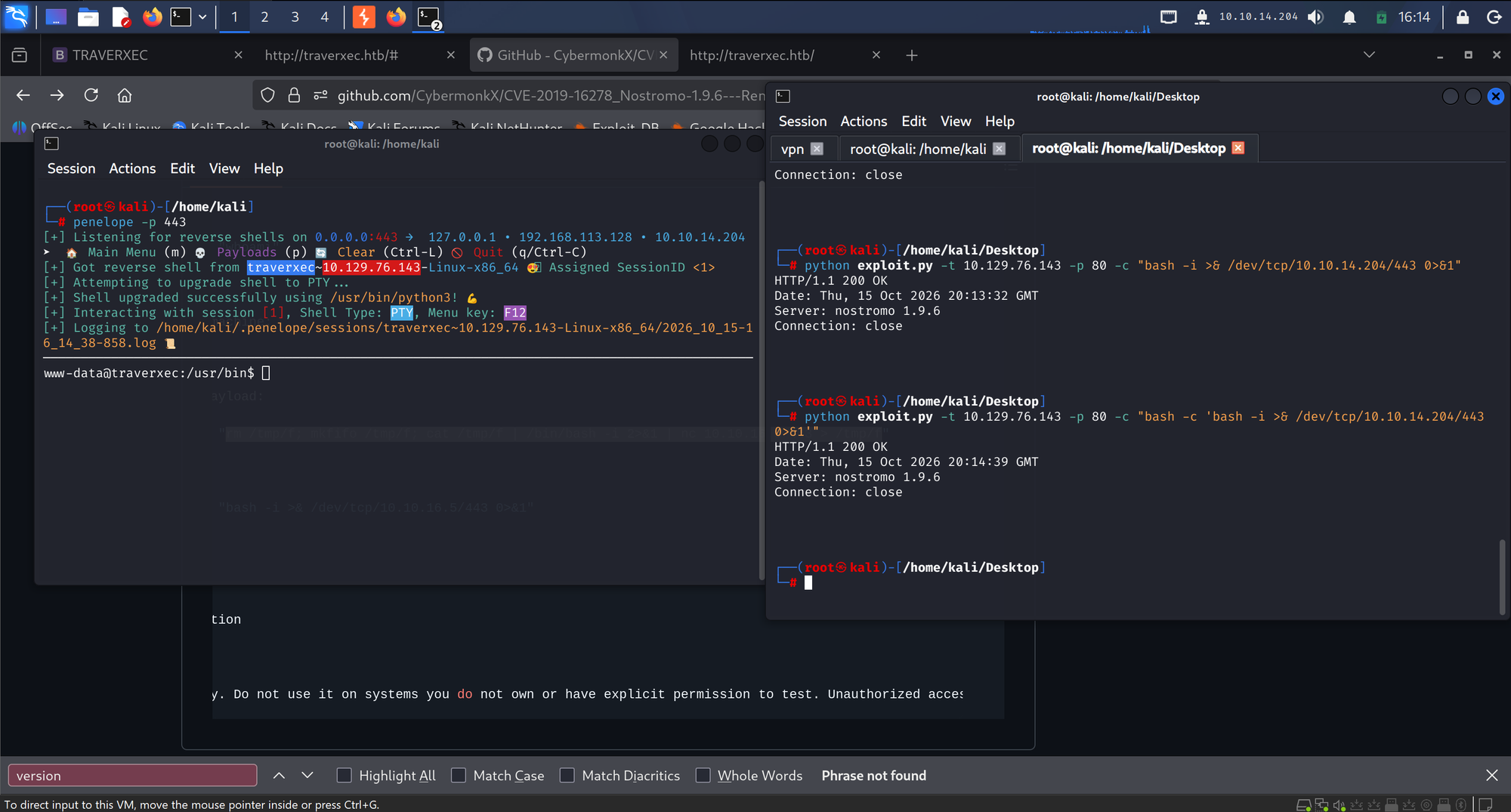The width and height of the screenshot is (1511, 812).
Task: Open the terminal emulator panel launcher
Action: coord(181,17)
